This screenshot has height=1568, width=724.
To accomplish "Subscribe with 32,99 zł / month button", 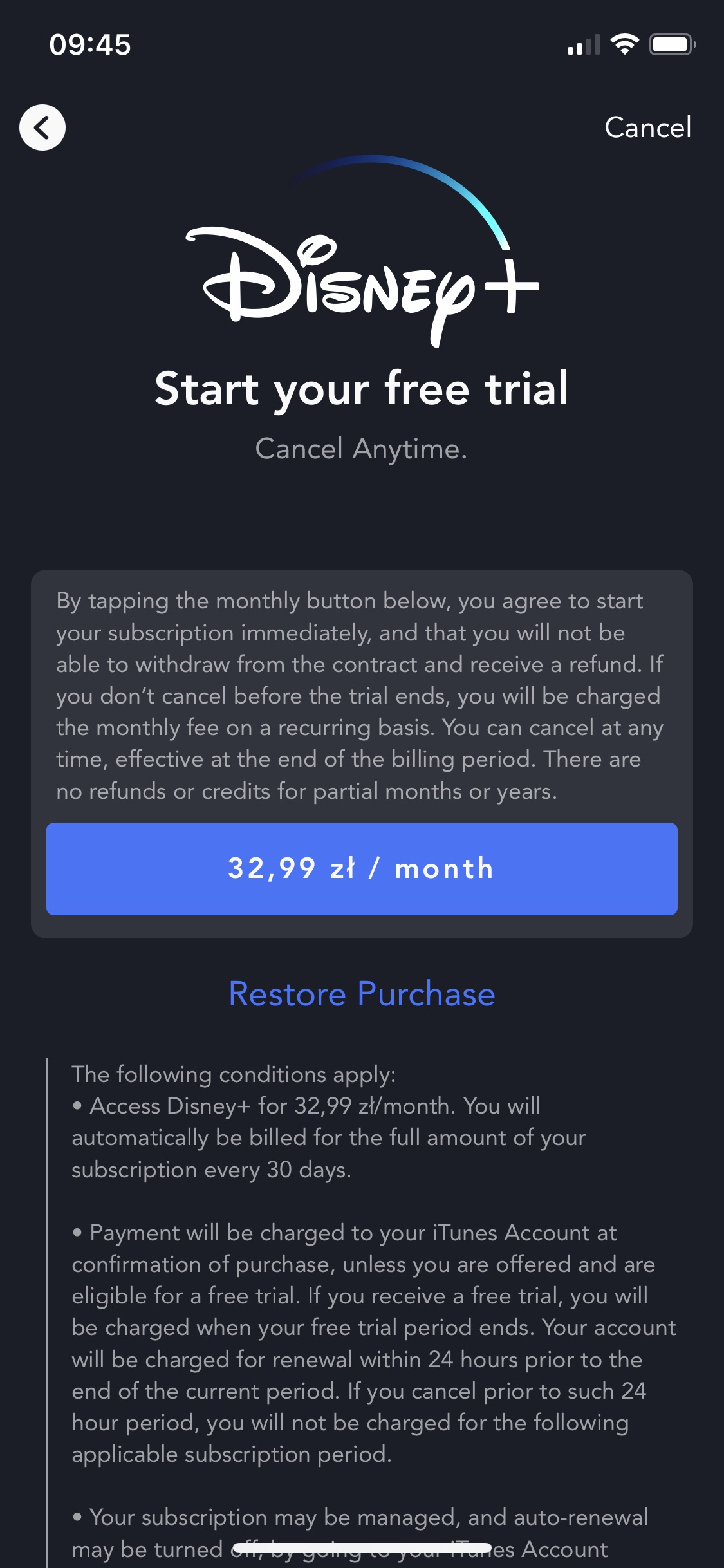I will [x=362, y=868].
